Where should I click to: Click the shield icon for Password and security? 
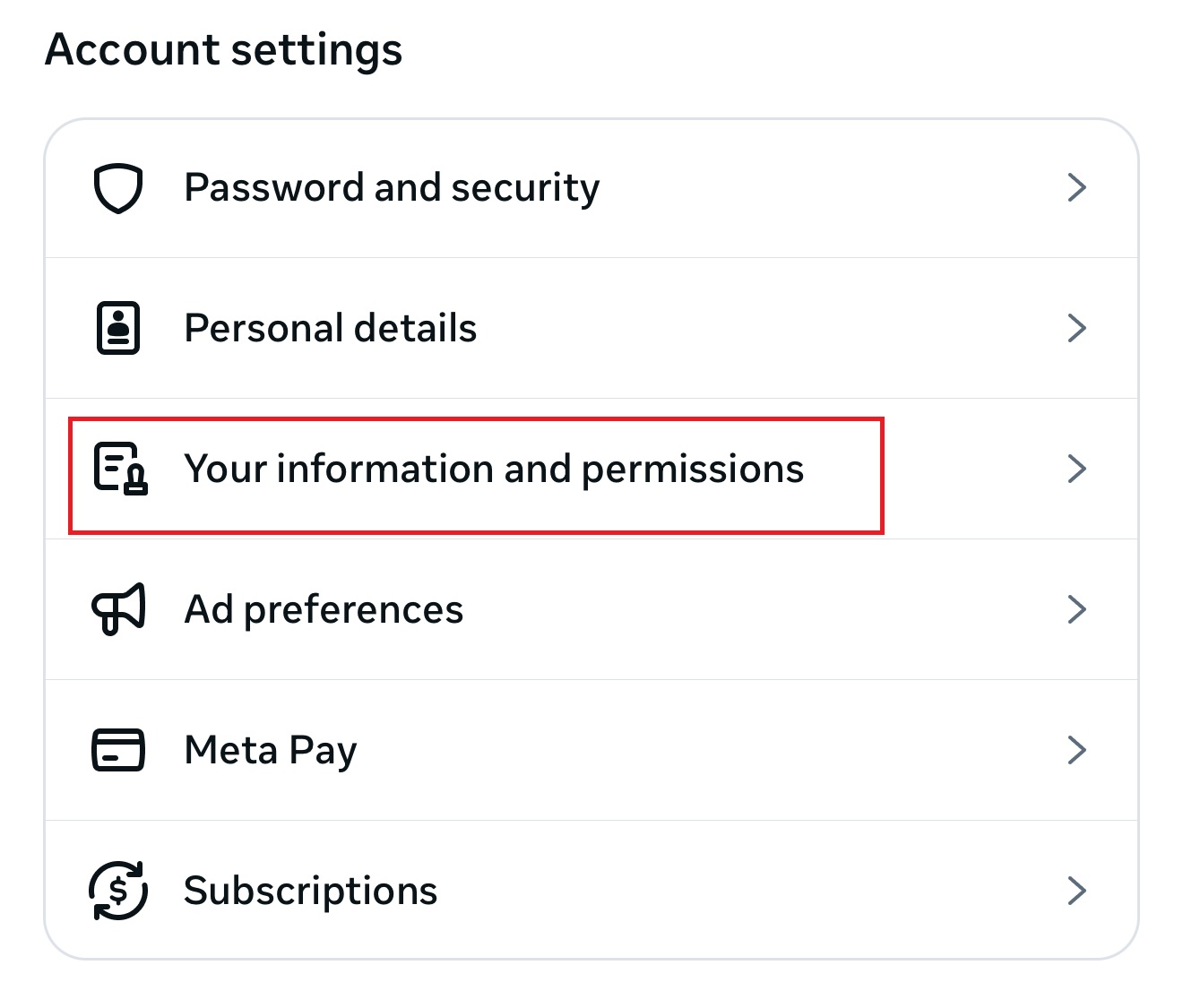point(118,188)
